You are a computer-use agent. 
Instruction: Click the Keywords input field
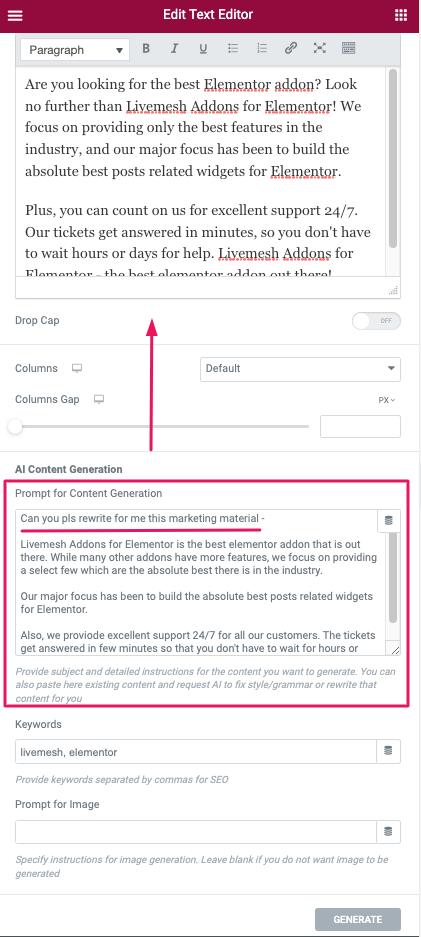coord(196,751)
